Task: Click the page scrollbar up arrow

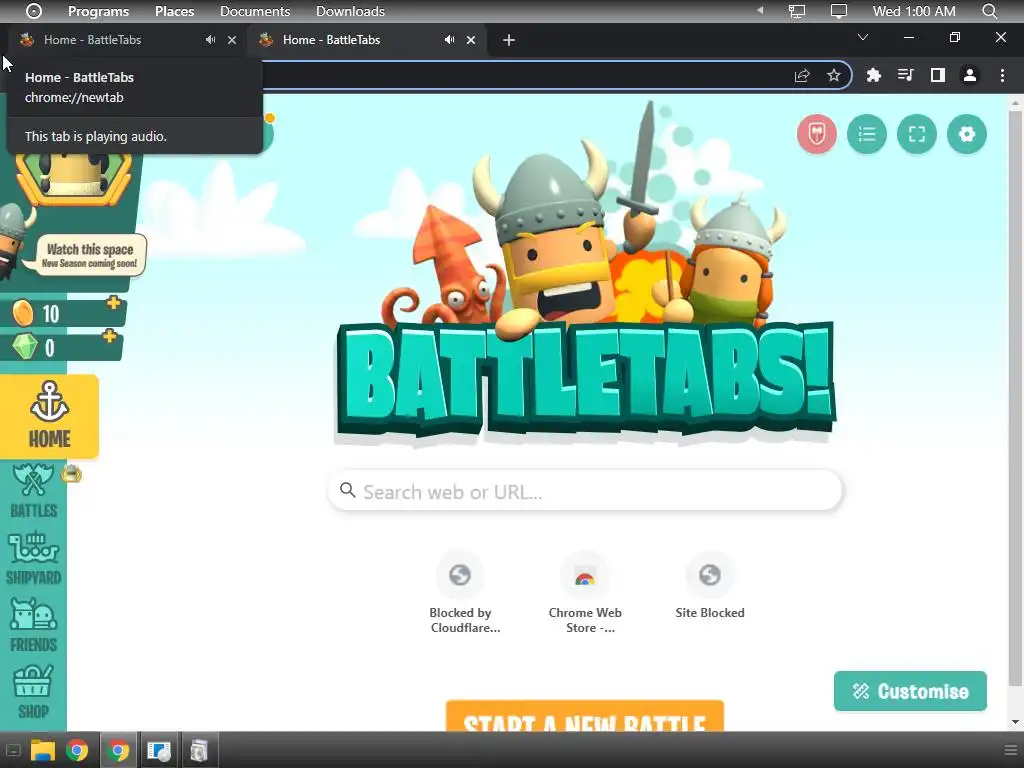Action: click(x=1016, y=103)
